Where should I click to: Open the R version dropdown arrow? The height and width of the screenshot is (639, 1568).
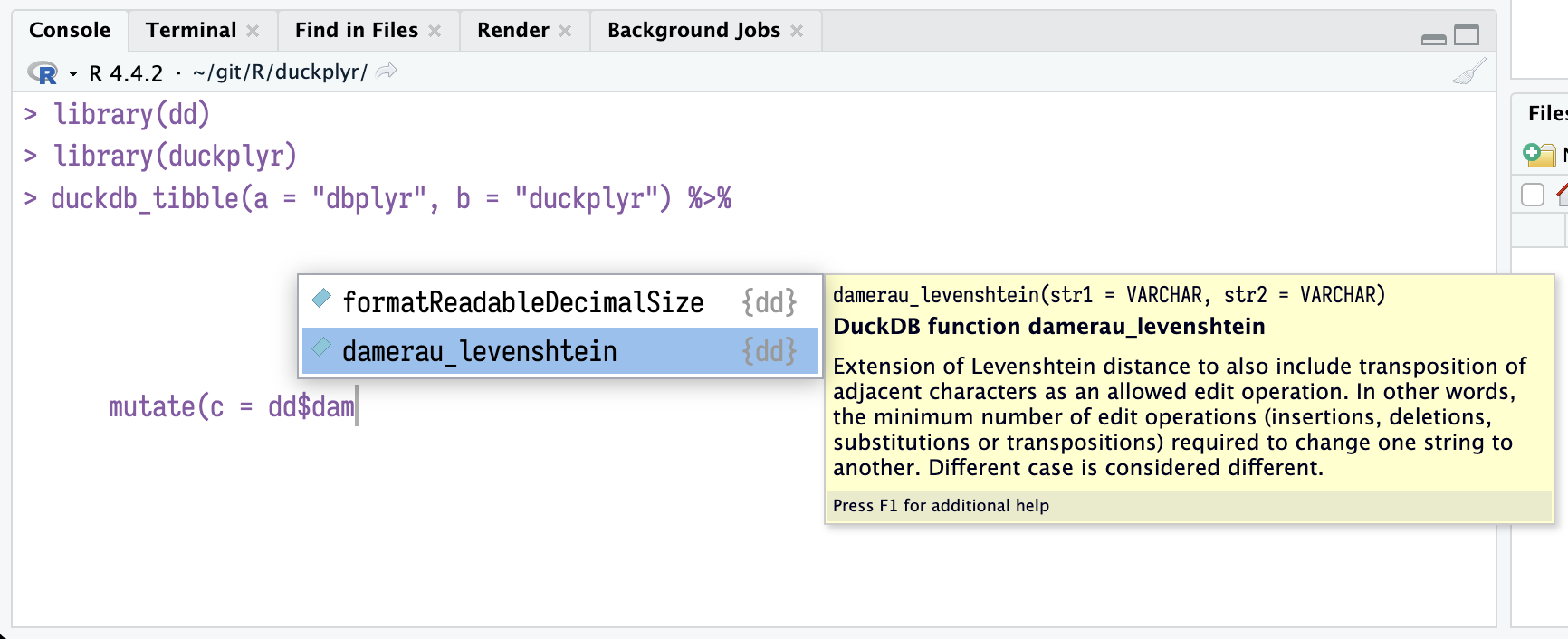coord(72,73)
